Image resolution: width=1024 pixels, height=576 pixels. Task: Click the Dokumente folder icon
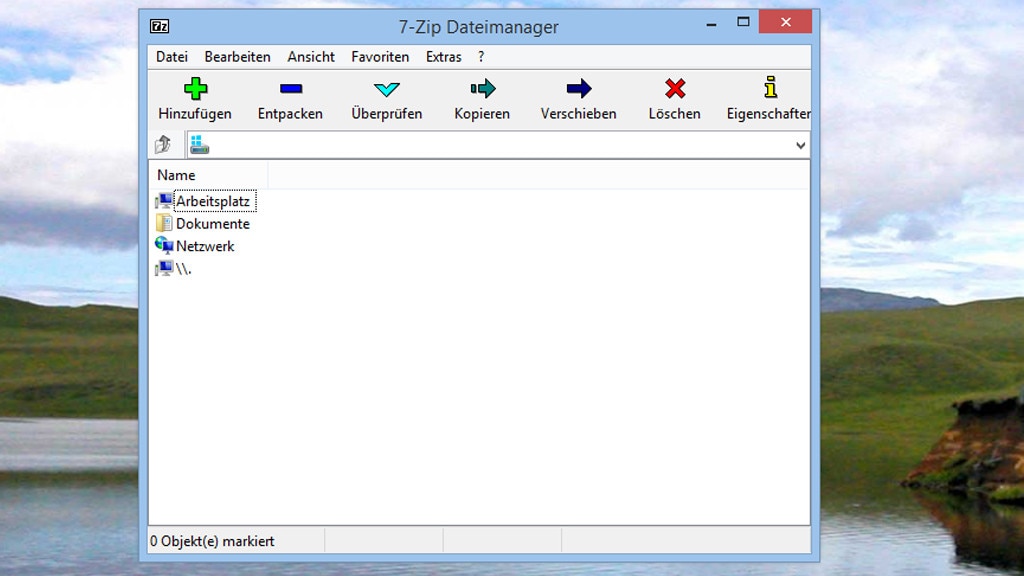tap(164, 223)
